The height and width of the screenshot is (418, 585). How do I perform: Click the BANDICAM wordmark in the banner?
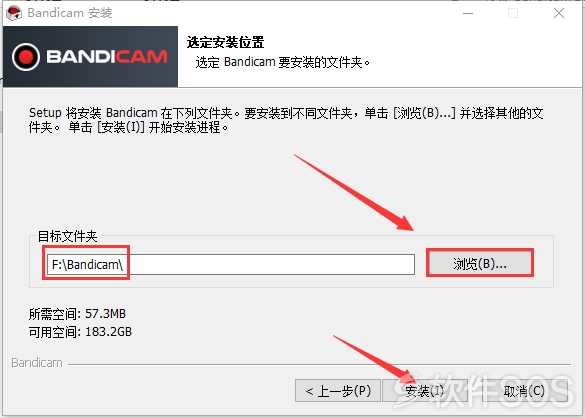pos(107,57)
